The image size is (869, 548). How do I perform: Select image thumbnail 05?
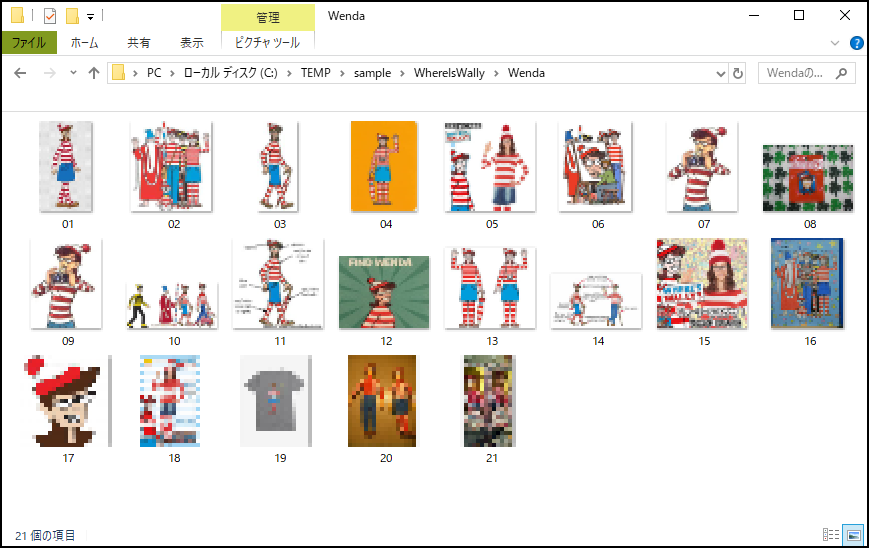pos(490,166)
